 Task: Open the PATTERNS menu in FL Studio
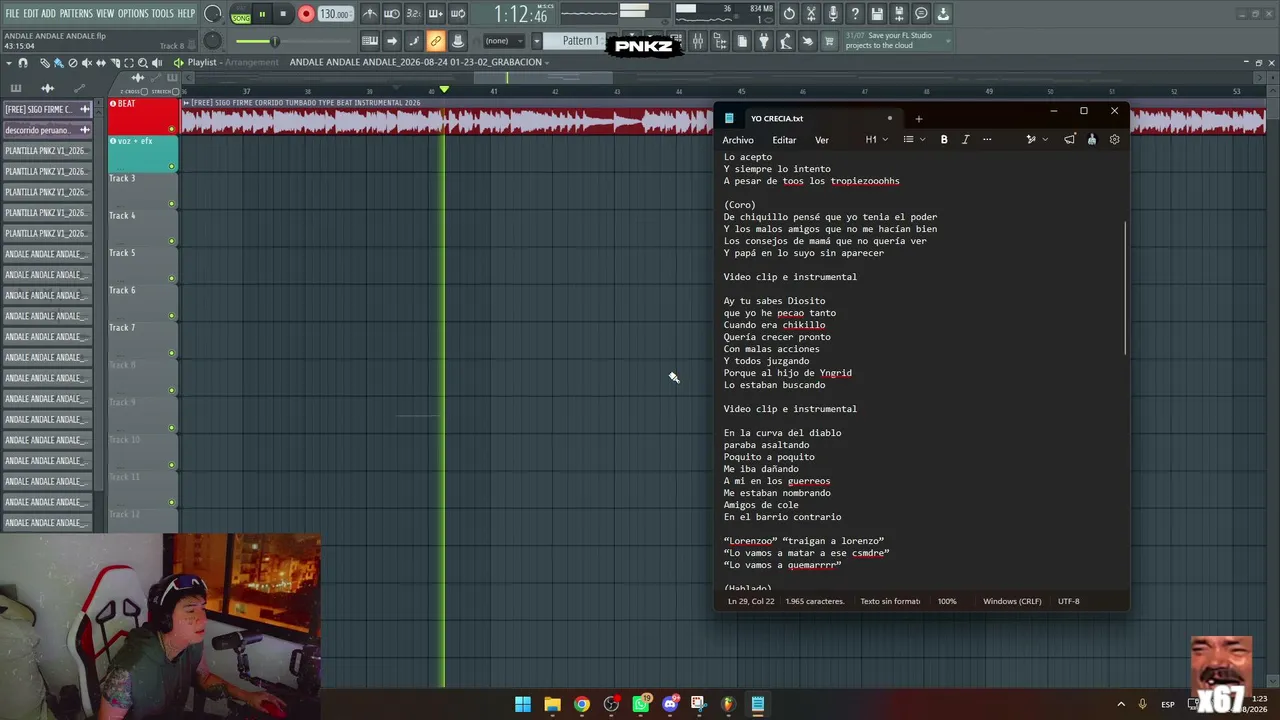tap(76, 14)
